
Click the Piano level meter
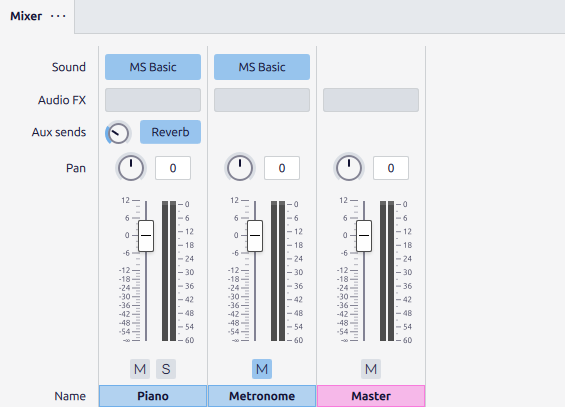click(169, 271)
